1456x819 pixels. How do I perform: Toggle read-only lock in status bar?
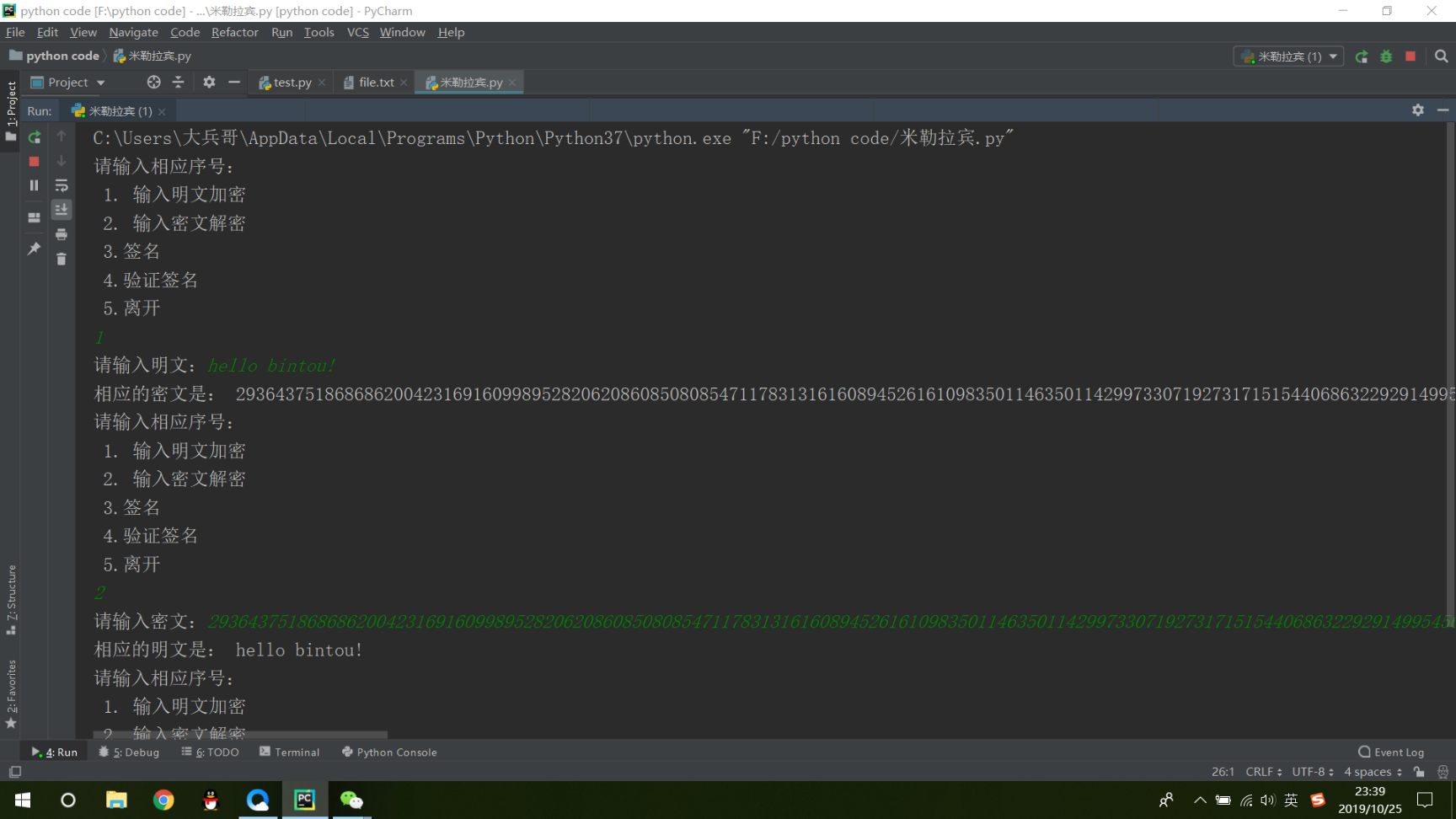[x=1420, y=772]
